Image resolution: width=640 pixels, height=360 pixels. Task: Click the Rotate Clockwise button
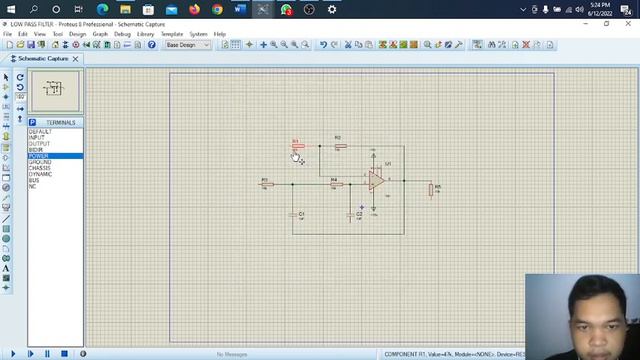[20, 77]
